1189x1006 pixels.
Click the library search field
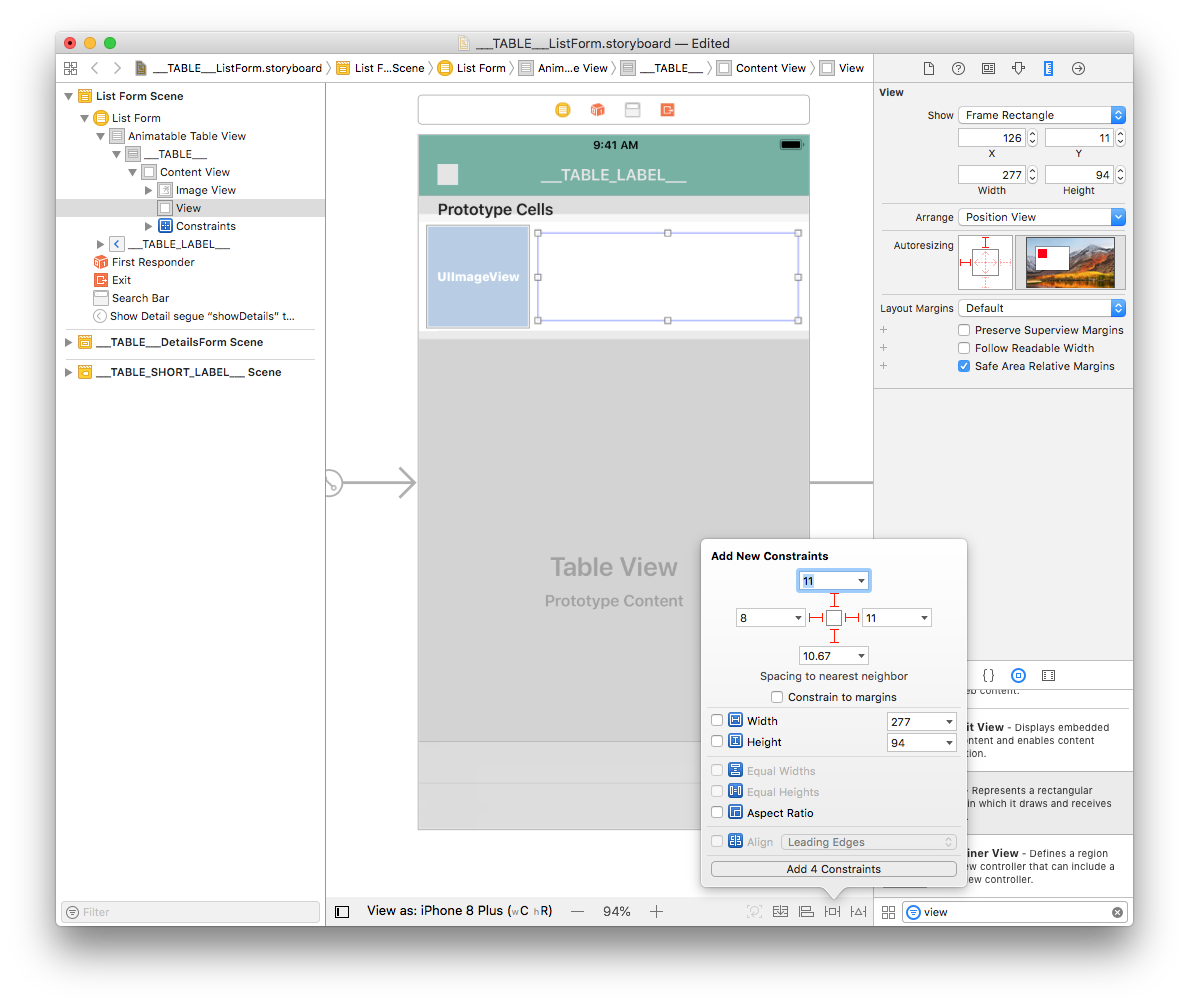click(1015, 912)
